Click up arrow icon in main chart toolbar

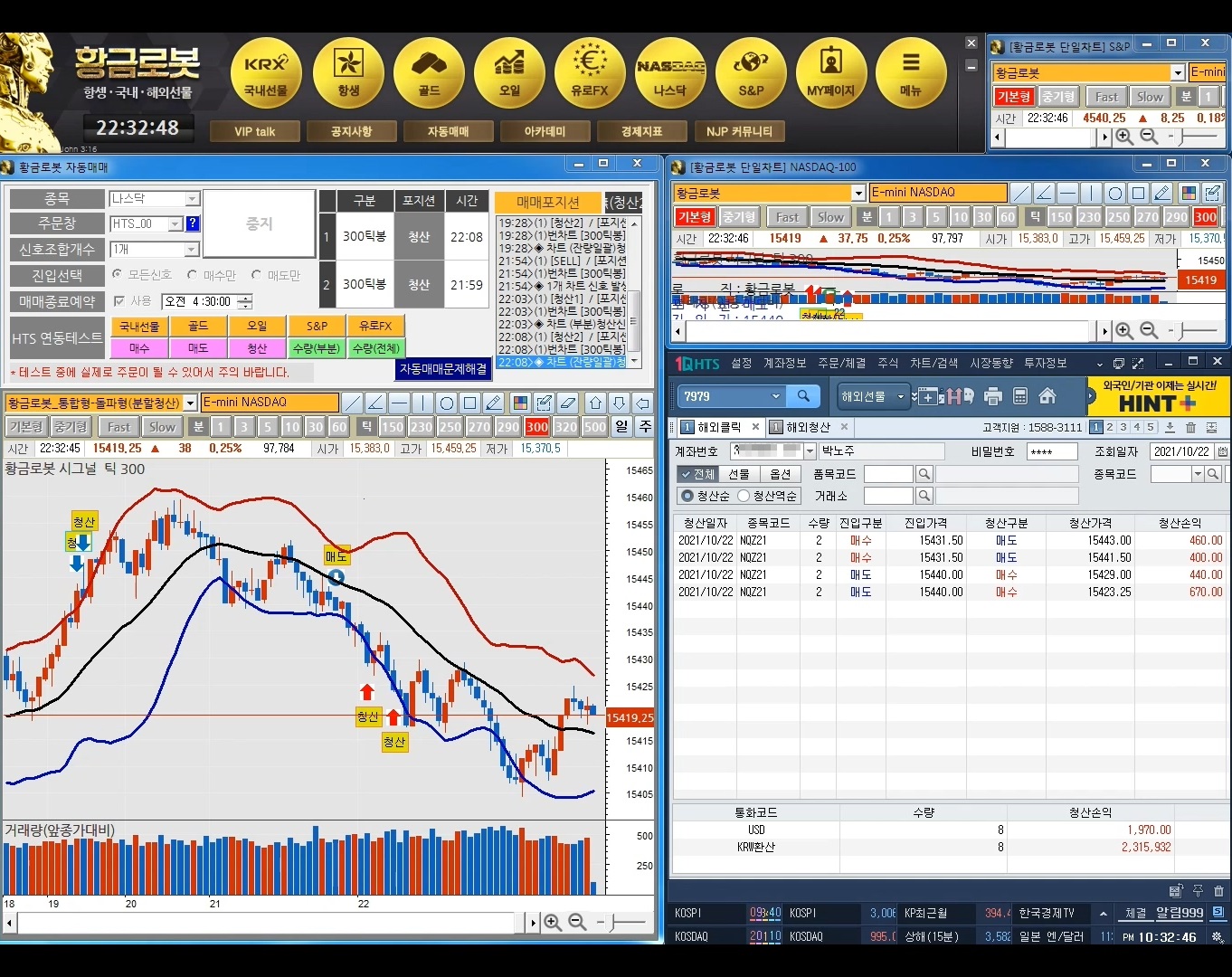click(595, 403)
